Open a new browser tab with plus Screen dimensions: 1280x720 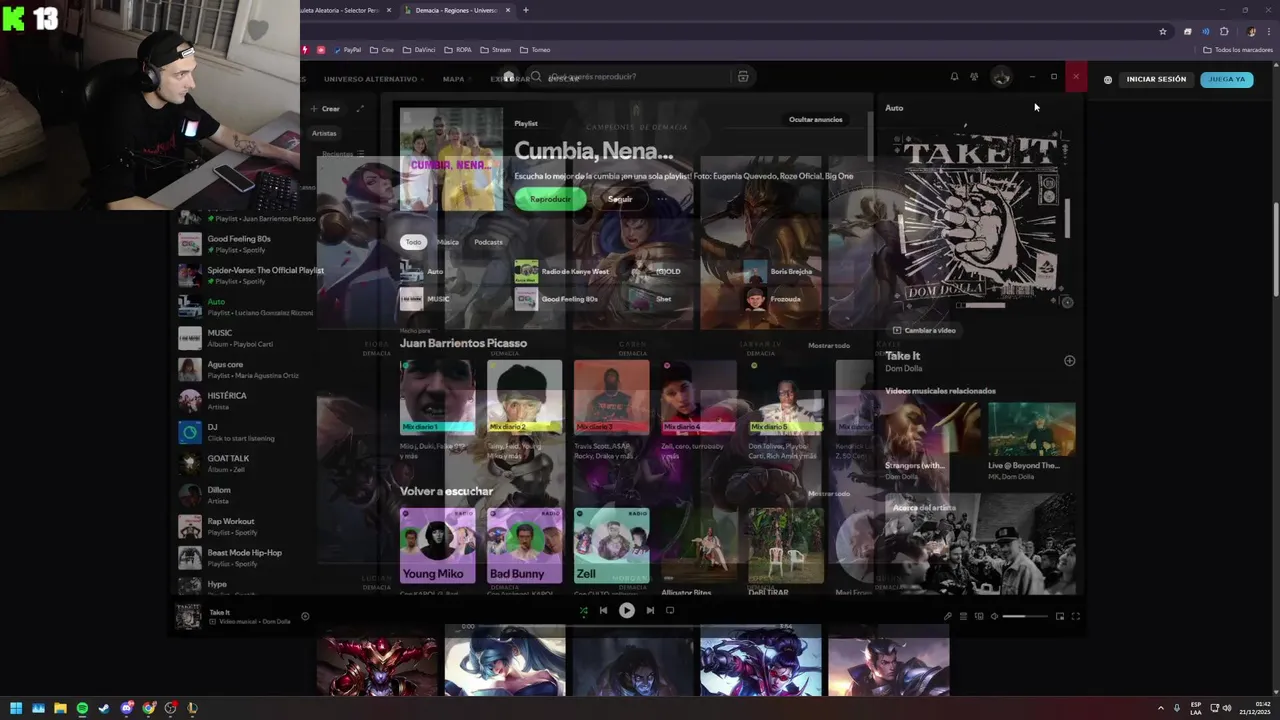coord(526,10)
